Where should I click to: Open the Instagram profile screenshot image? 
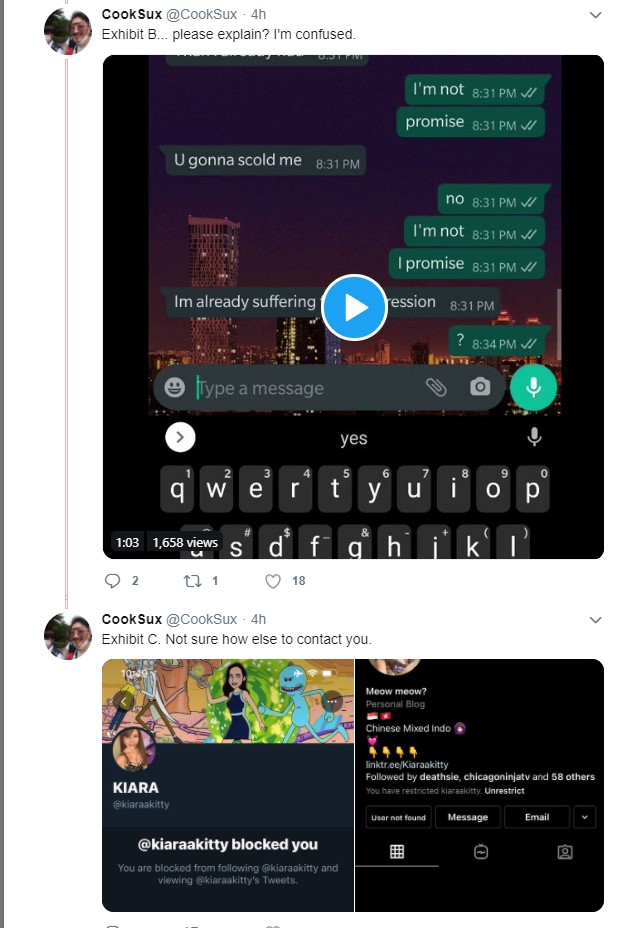pos(480,785)
